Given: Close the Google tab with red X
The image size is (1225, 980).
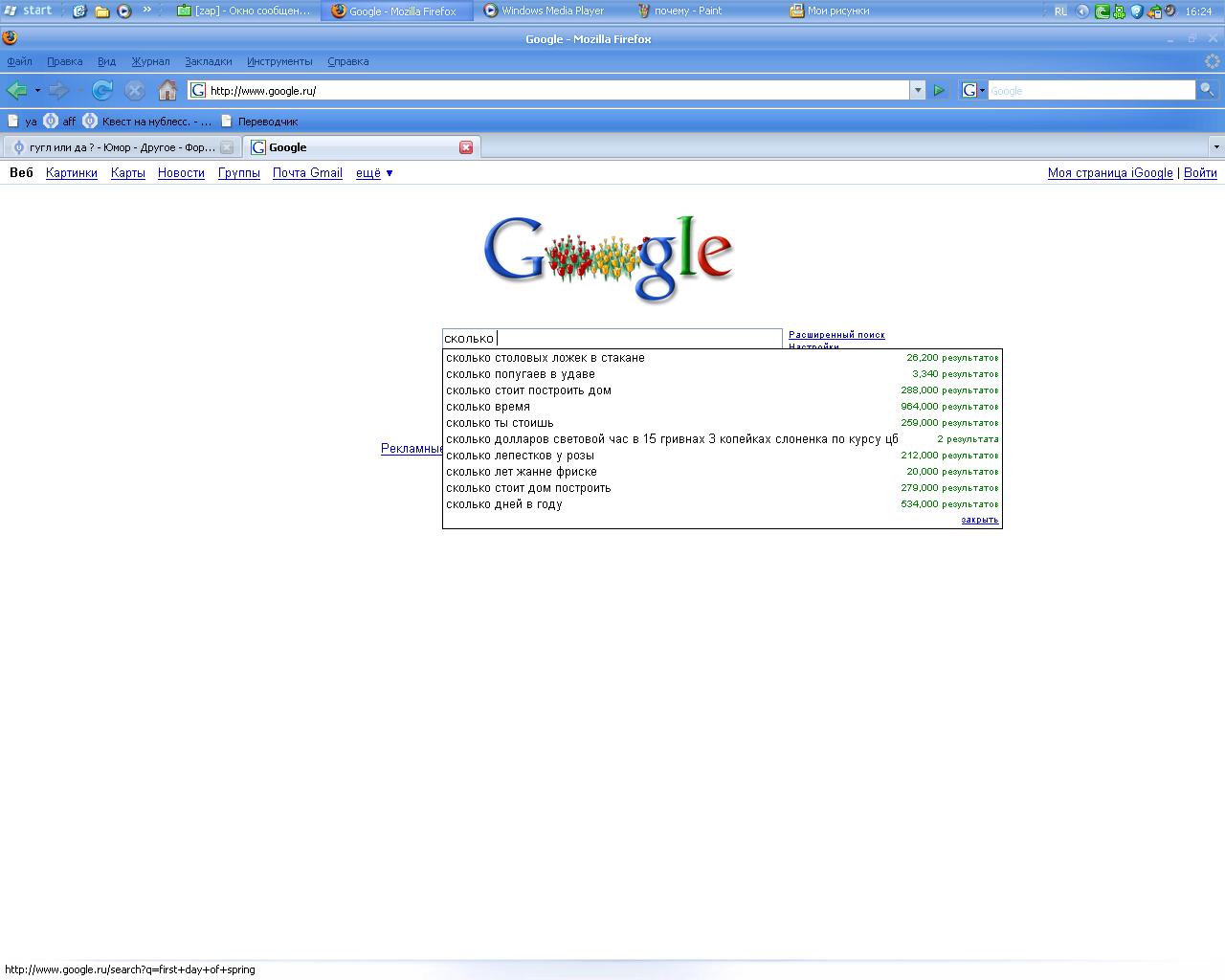Looking at the screenshot, I should [x=466, y=147].
